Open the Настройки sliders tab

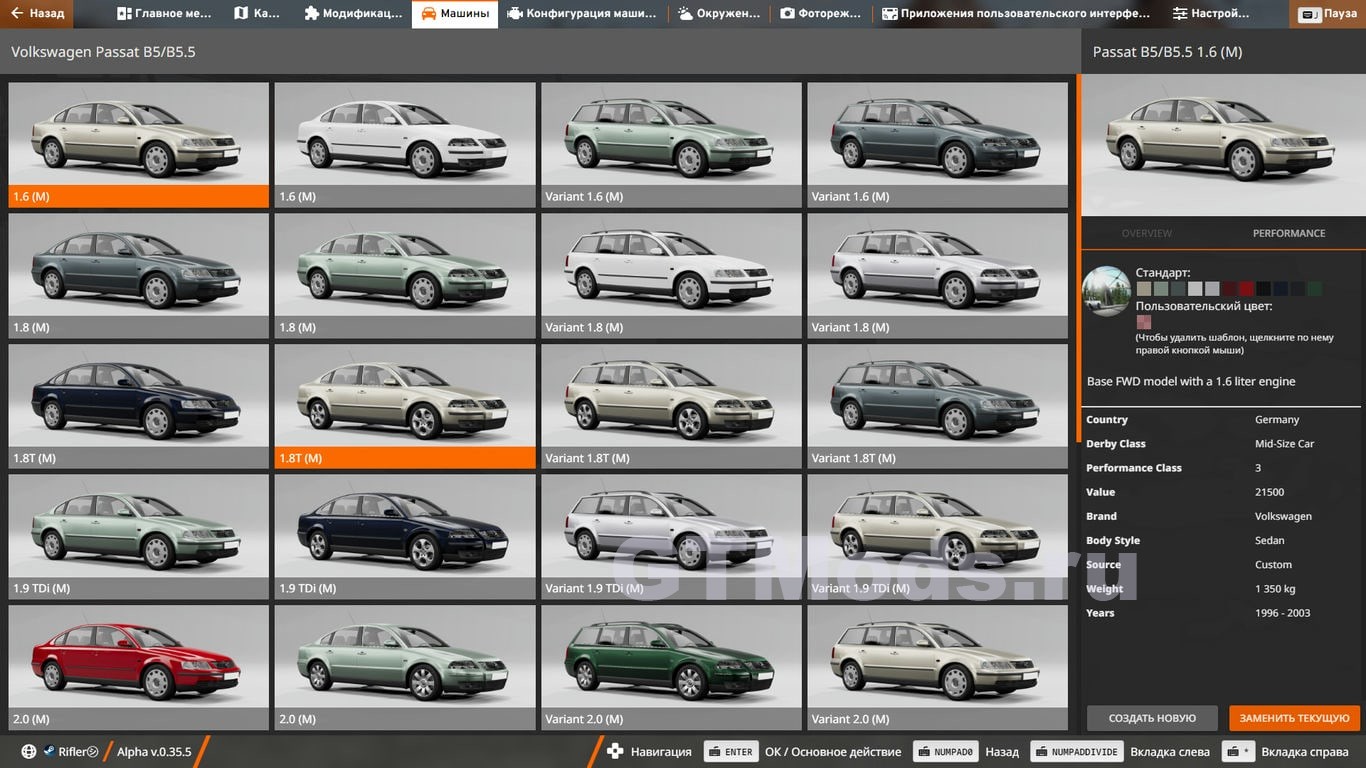(x=1212, y=14)
